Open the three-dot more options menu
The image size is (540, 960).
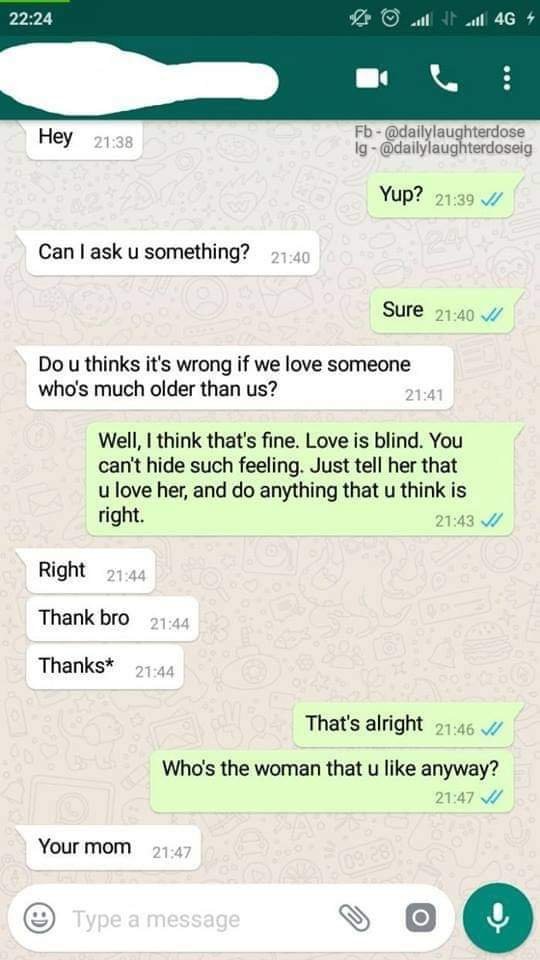(x=506, y=78)
